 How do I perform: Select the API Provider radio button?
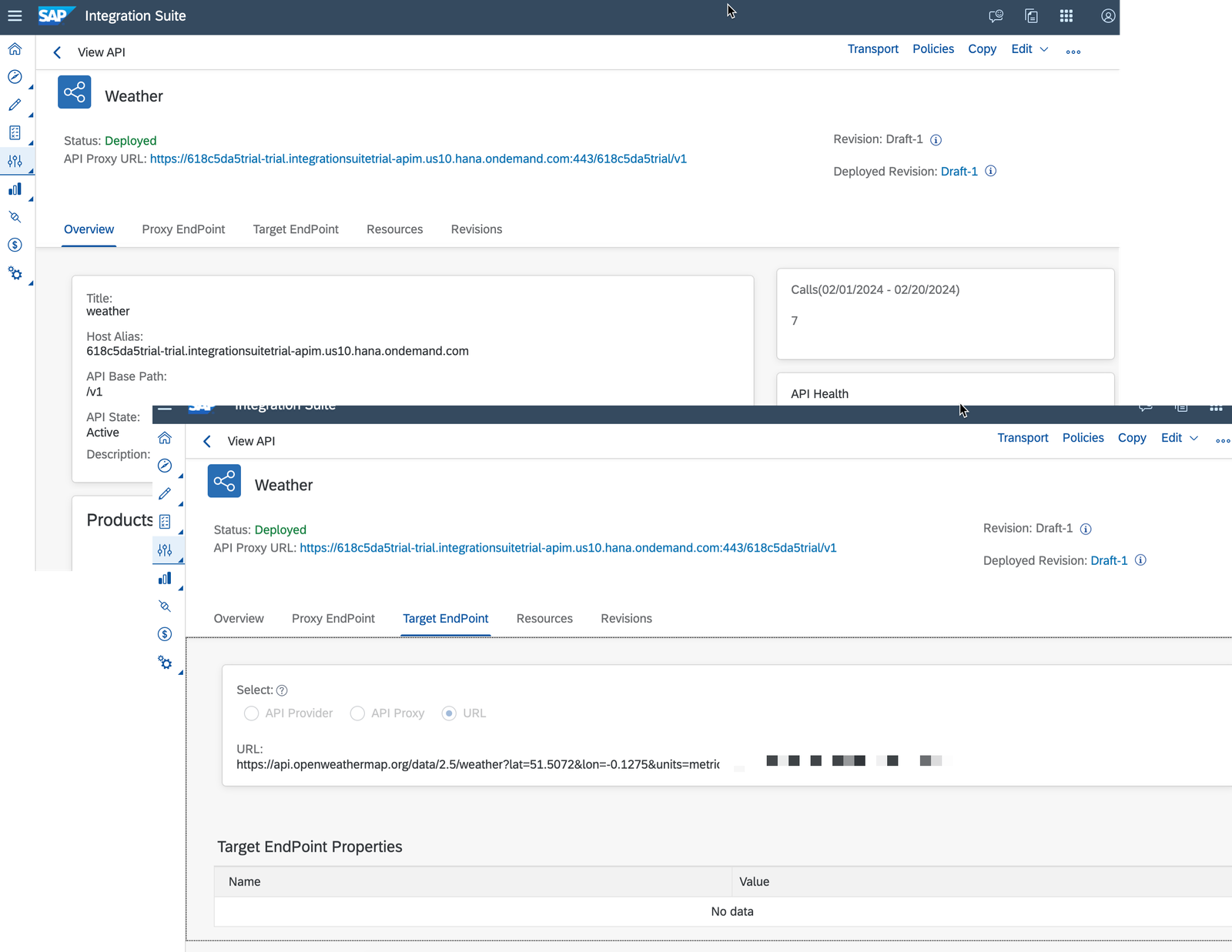(x=251, y=713)
